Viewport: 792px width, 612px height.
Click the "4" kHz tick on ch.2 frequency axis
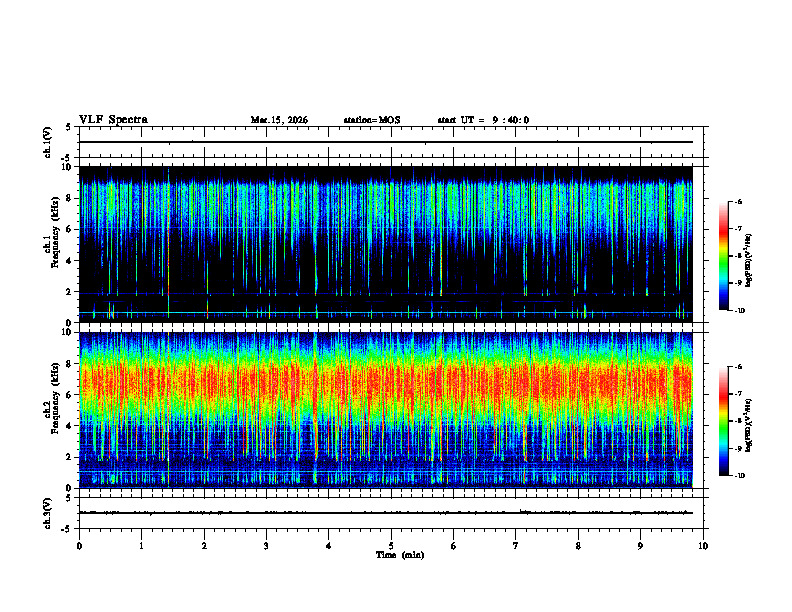[70, 427]
